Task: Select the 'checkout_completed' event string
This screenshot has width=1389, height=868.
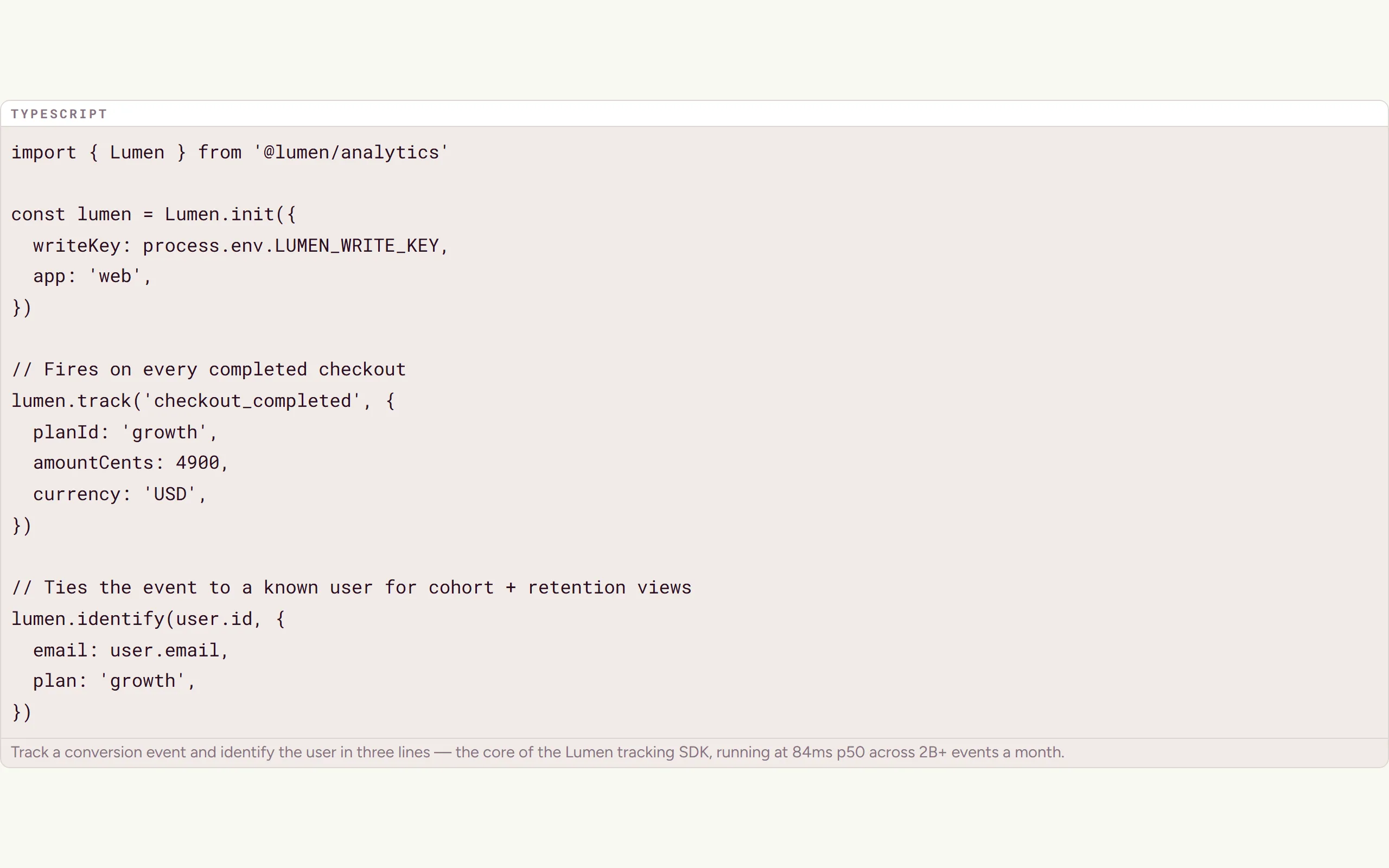Action: 252,401
